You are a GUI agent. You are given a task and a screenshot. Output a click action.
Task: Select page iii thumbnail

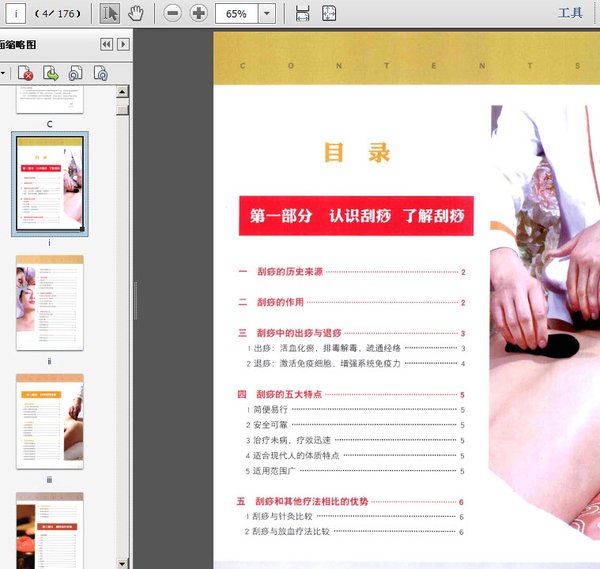[50, 421]
